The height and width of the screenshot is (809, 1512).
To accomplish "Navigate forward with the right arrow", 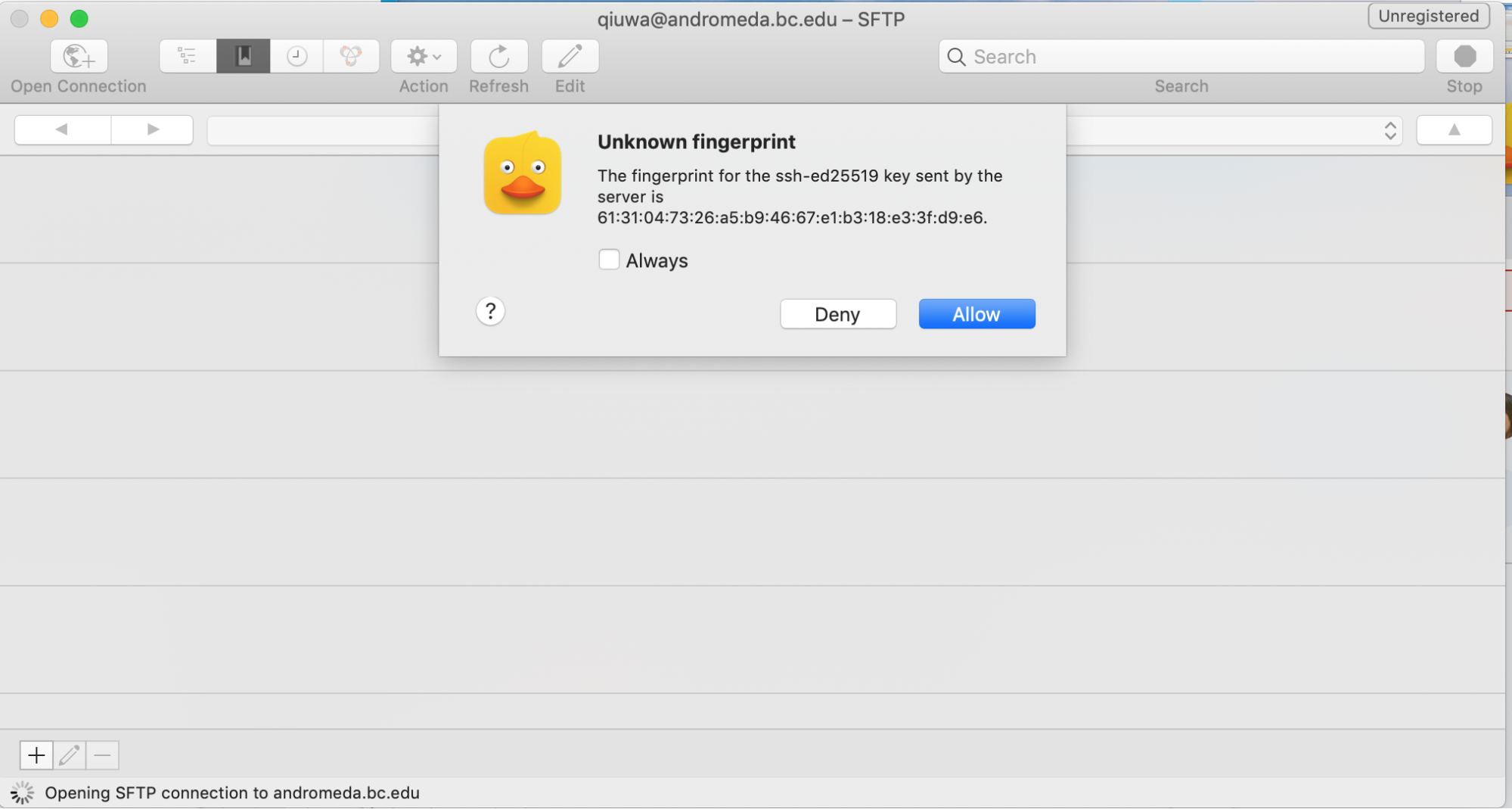I will click(153, 129).
